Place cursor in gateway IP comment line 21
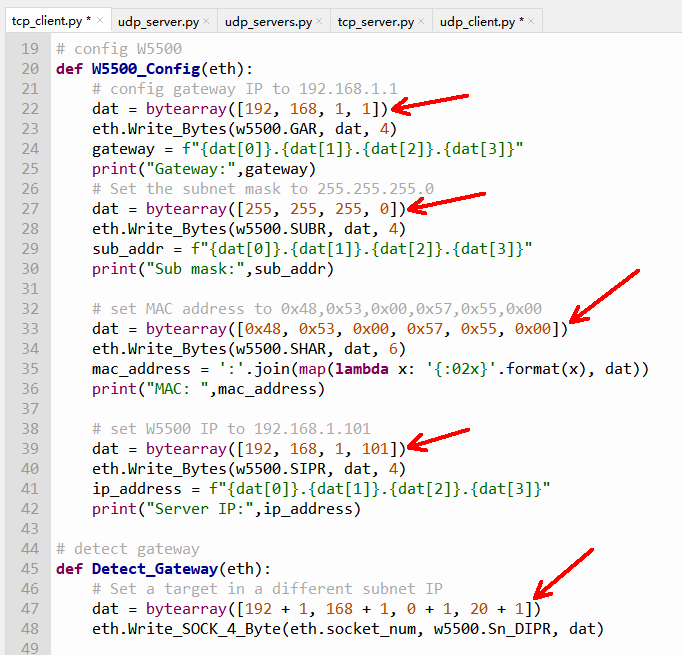The width and height of the screenshot is (682, 655). click(245, 89)
